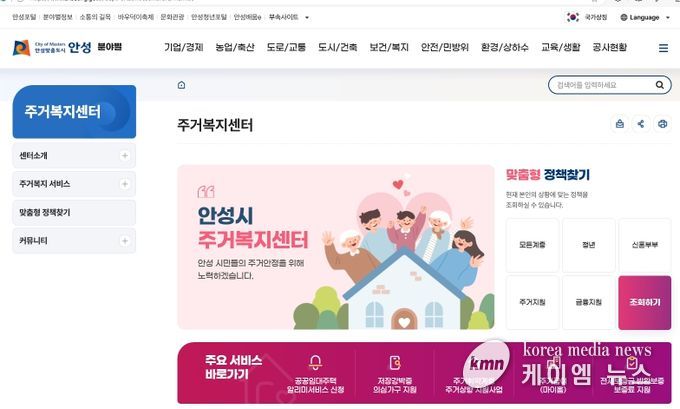Click the Anseong city logo
Image resolution: width=680 pixels, height=409 pixels.
tap(67, 47)
